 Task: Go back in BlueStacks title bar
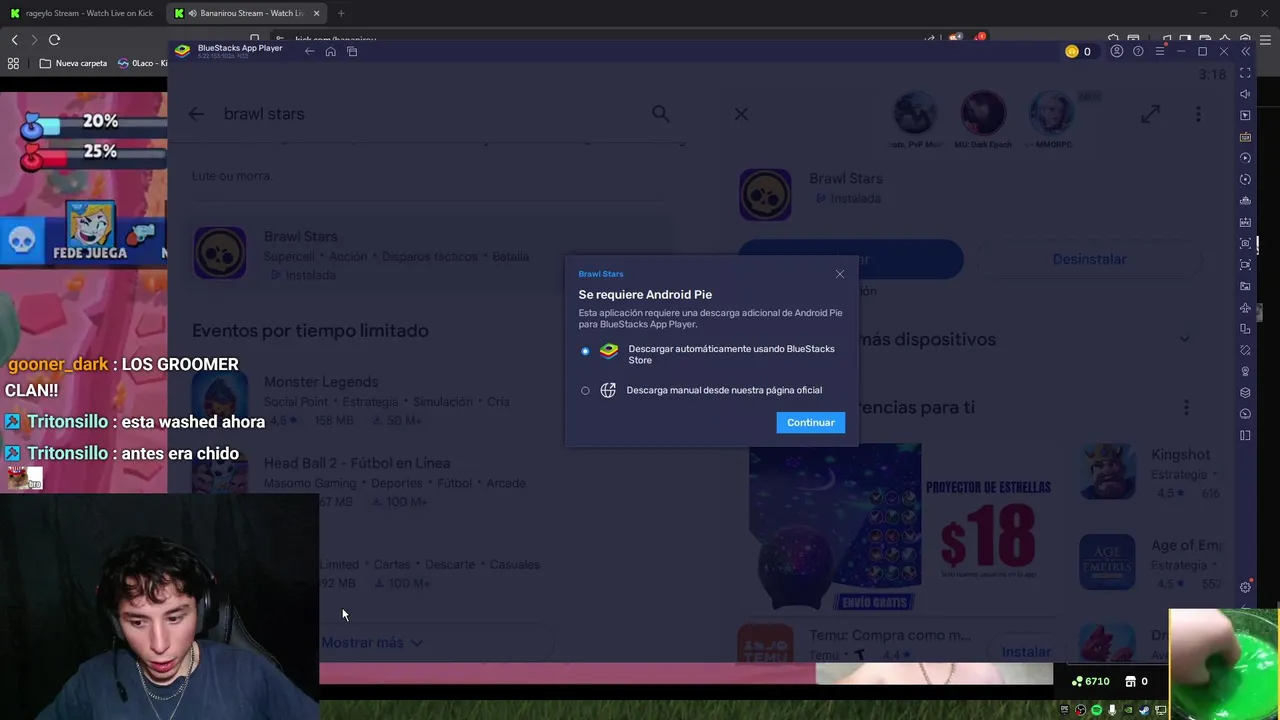click(309, 51)
